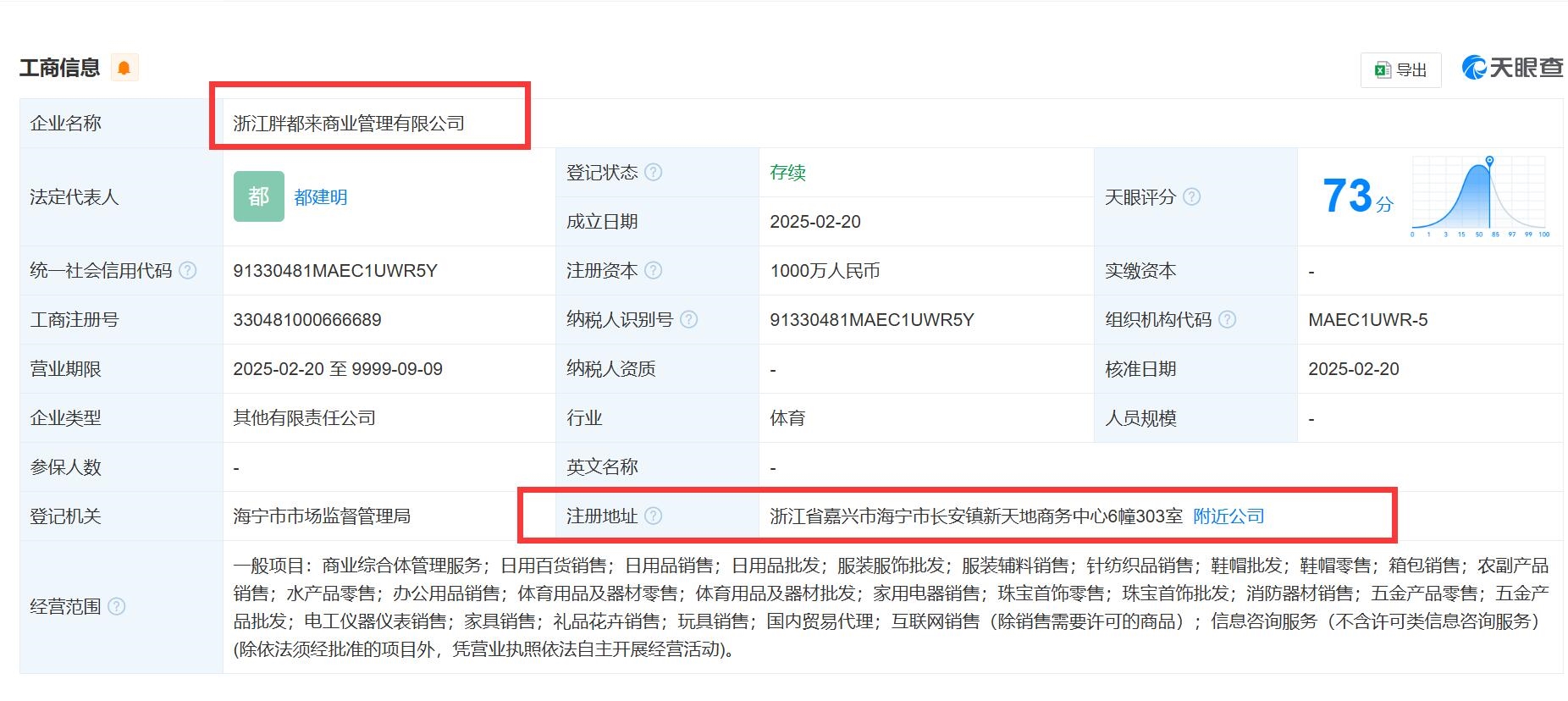Click the organization code MAEC1UWR-5
Viewport: 1568px width, 701px height.
pos(1368,320)
